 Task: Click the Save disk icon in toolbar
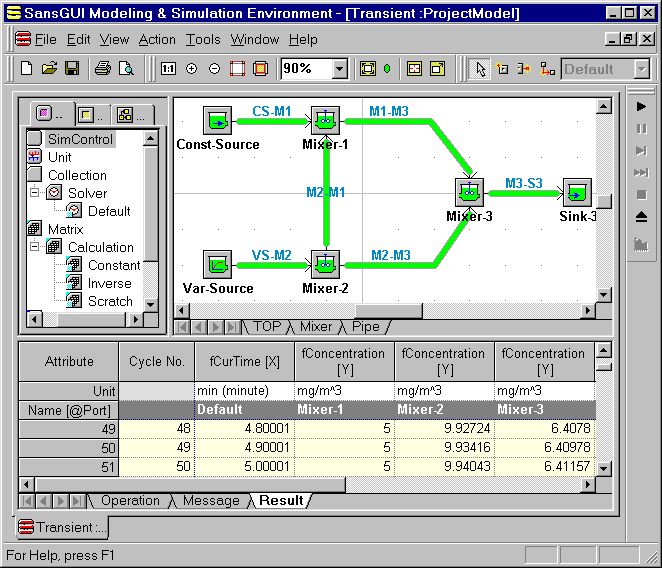pos(71,69)
